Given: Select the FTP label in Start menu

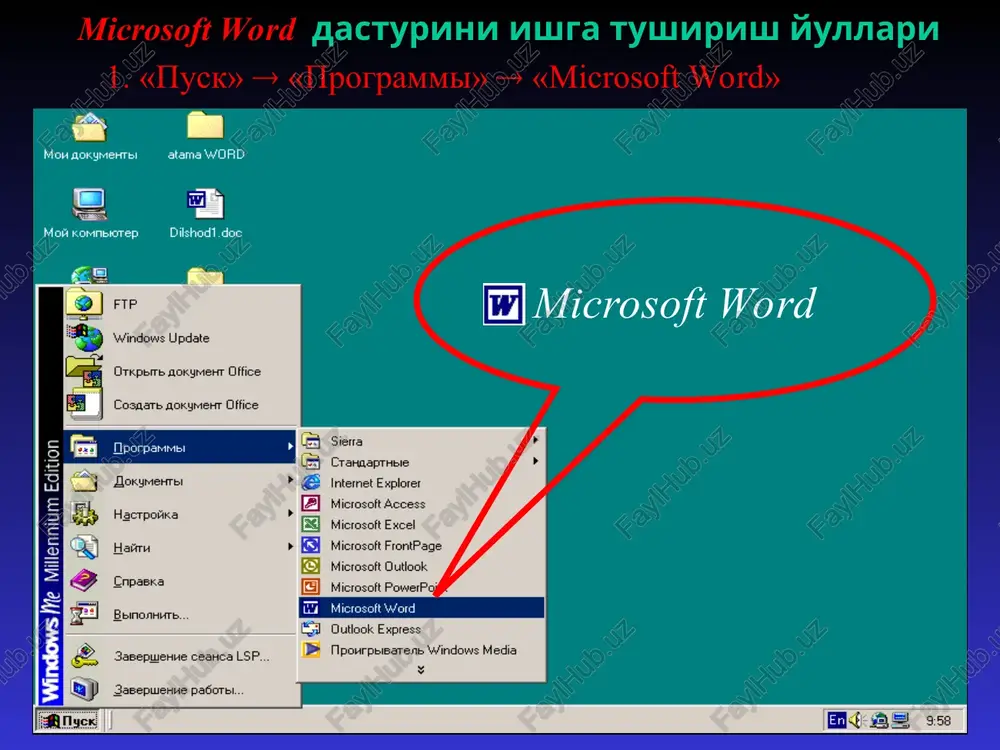Looking at the screenshot, I should point(125,304).
